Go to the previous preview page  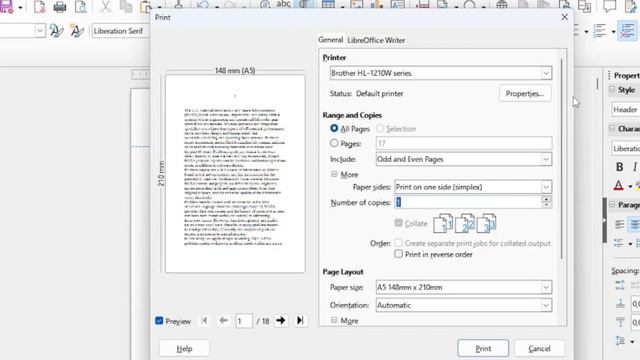pyautogui.click(x=223, y=321)
